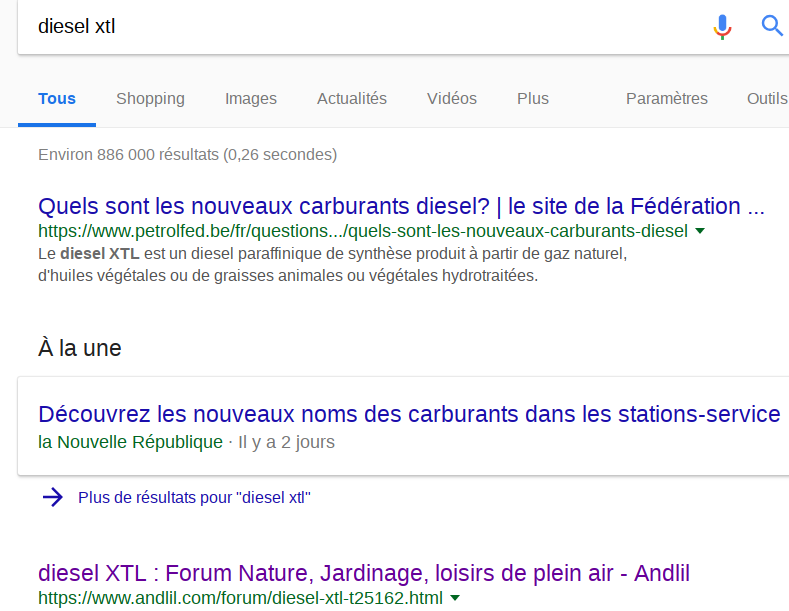The height and width of the screenshot is (611, 789).
Task: Open Paramètres menu
Action: (667, 98)
